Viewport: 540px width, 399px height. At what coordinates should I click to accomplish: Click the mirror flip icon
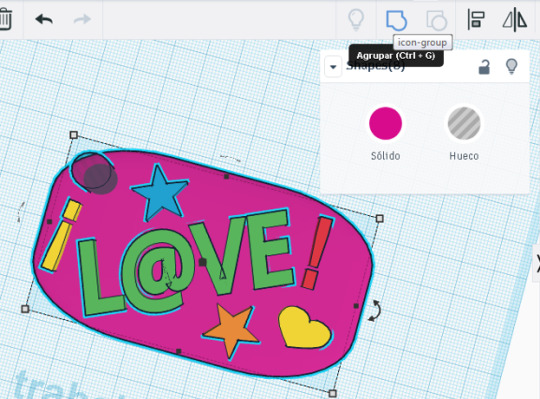[x=515, y=20]
